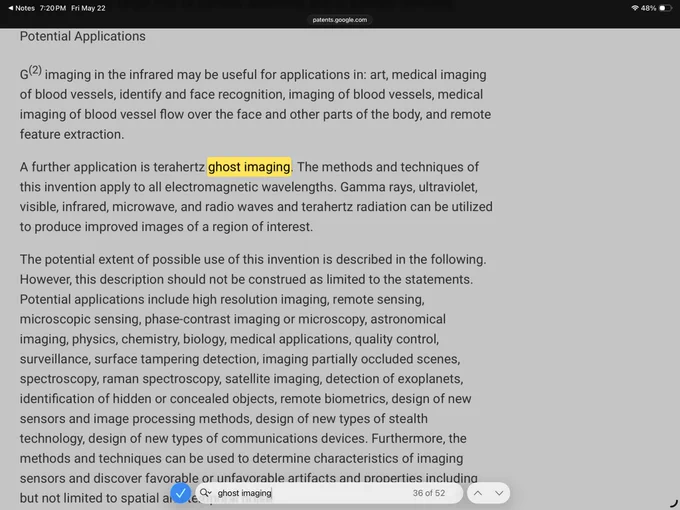The image size is (680, 510).
Task: Click the text 'feature extraction.'
Action: tap(72, 134)
